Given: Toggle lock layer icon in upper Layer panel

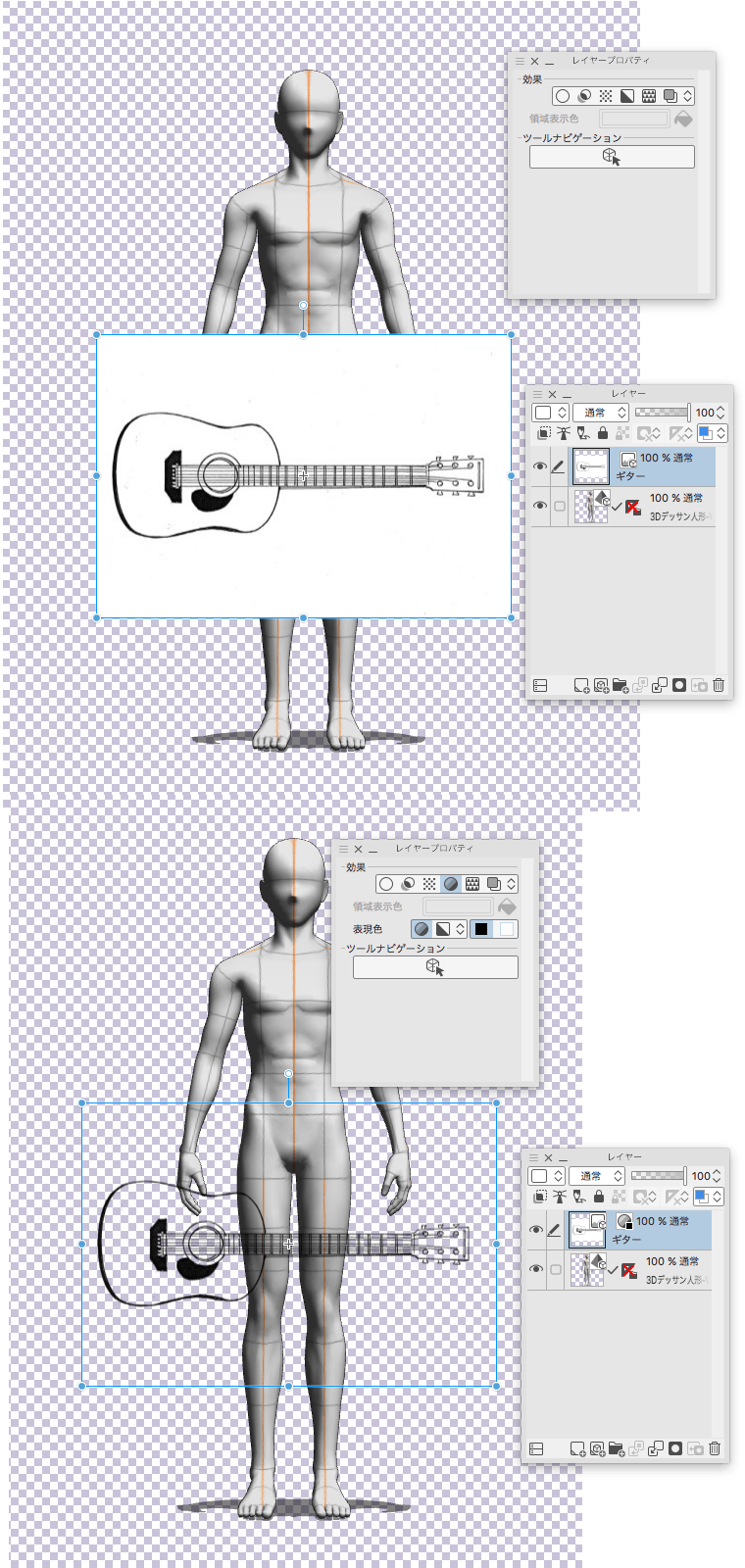Looking at the screenshot, I should point(603,433).
